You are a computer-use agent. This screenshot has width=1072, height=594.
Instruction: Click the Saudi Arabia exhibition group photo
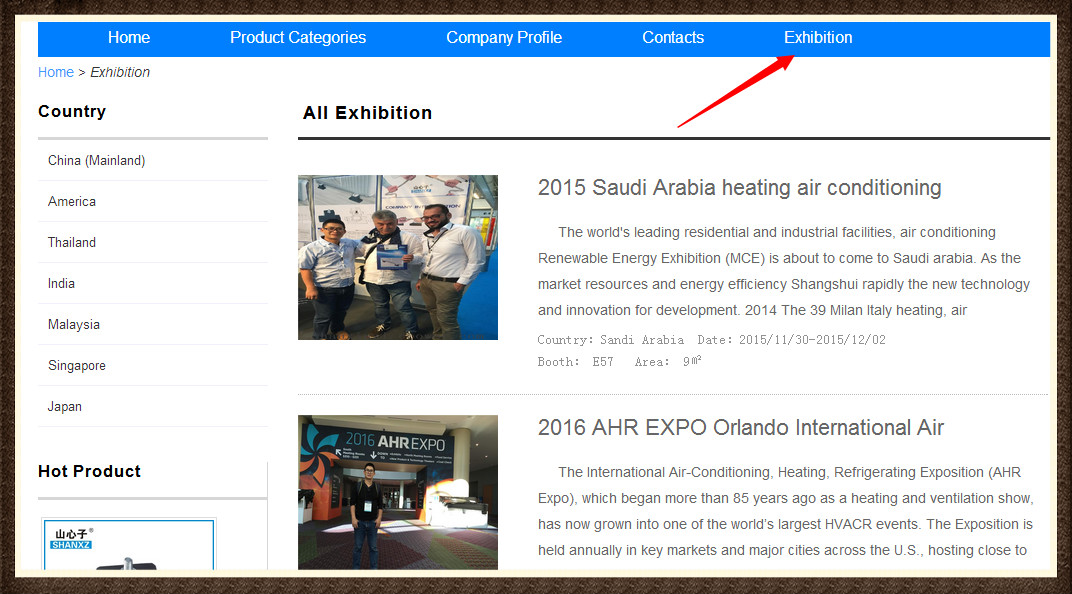click(x=398, y=257)
